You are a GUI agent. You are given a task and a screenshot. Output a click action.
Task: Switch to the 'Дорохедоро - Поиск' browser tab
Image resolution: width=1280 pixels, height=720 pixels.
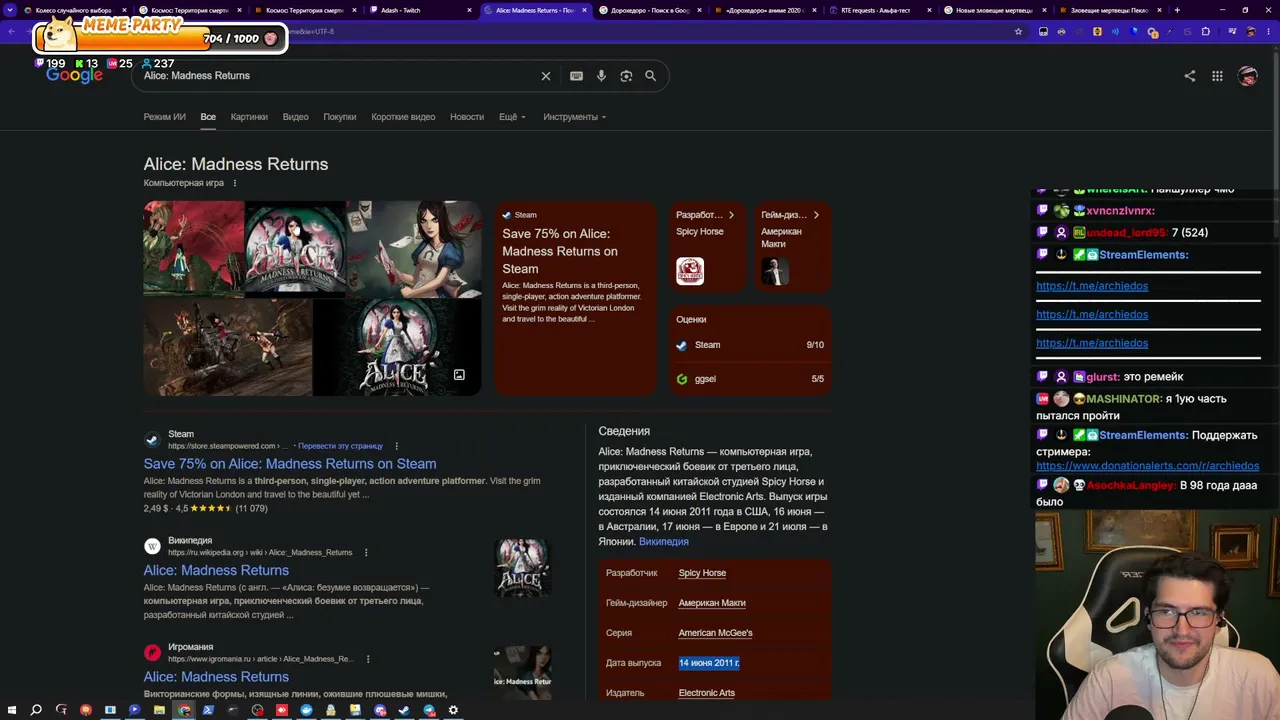[650, 10]
